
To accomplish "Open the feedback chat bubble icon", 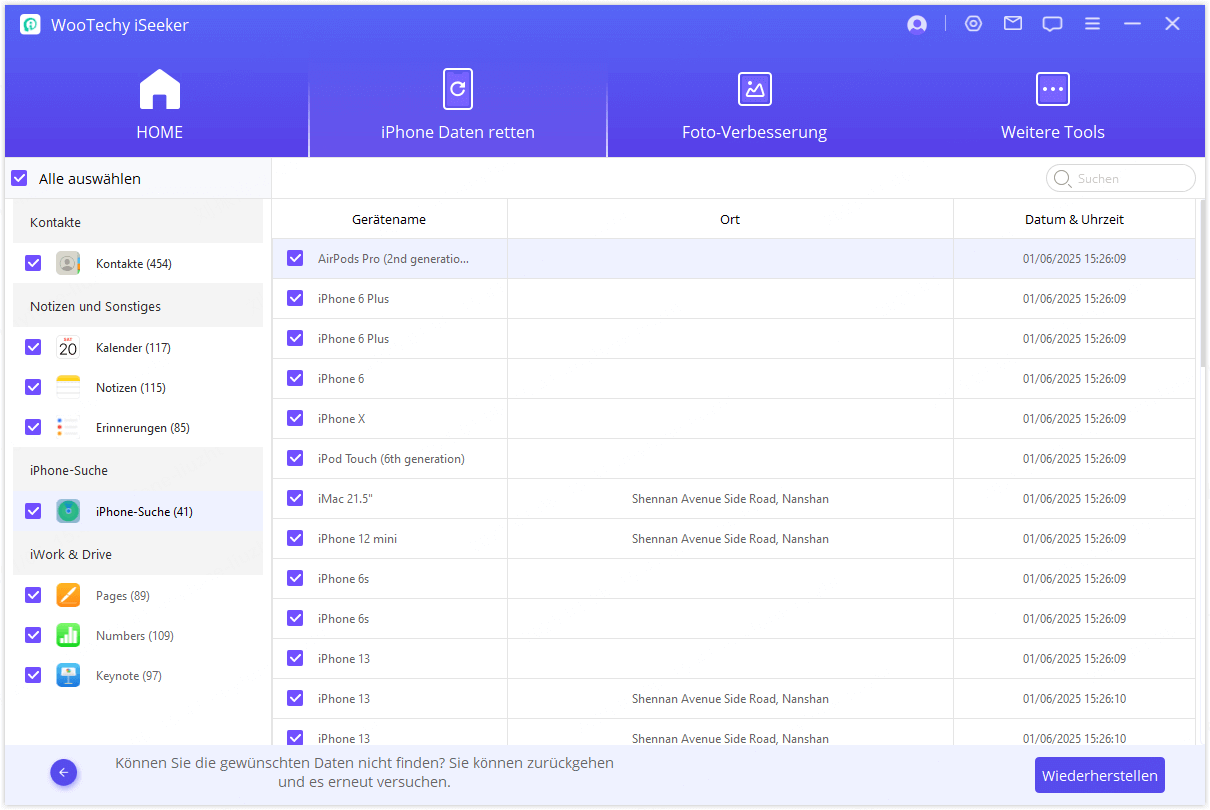I will [x=1052, y=23].
